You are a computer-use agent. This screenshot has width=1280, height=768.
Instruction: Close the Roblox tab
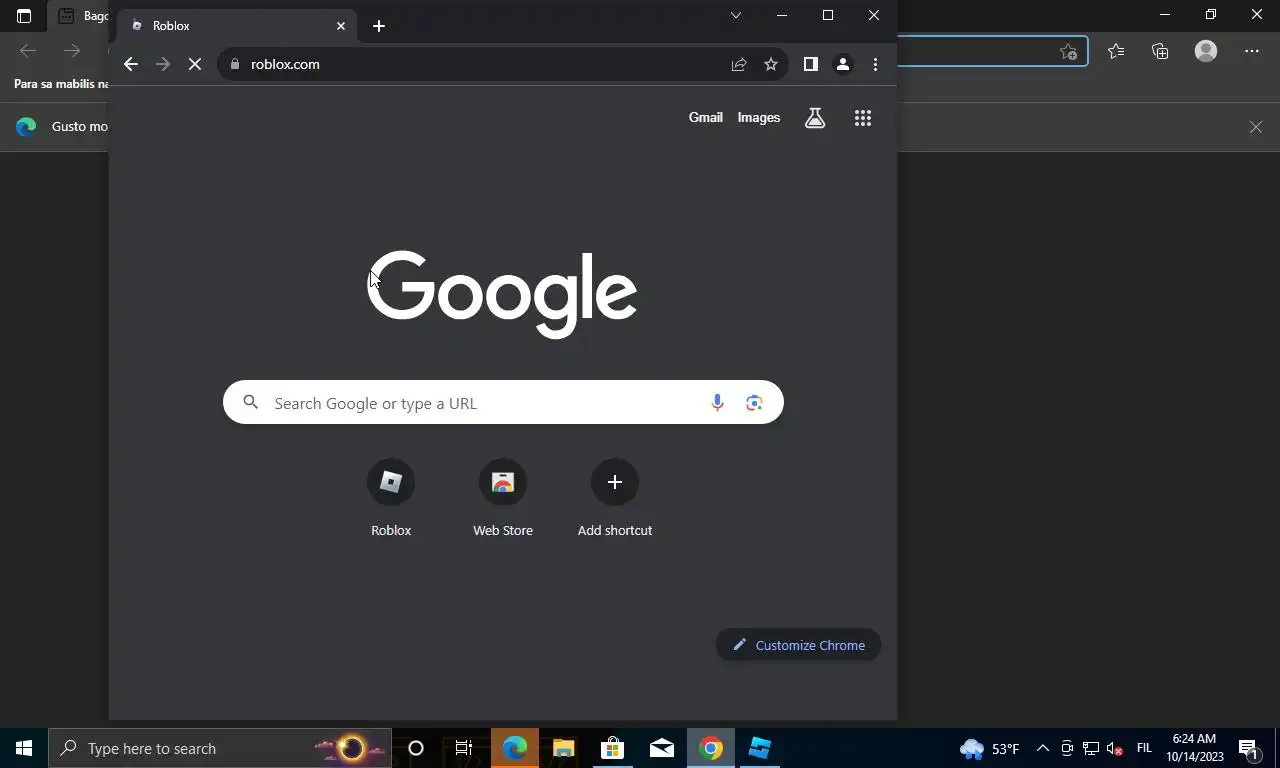341,26
